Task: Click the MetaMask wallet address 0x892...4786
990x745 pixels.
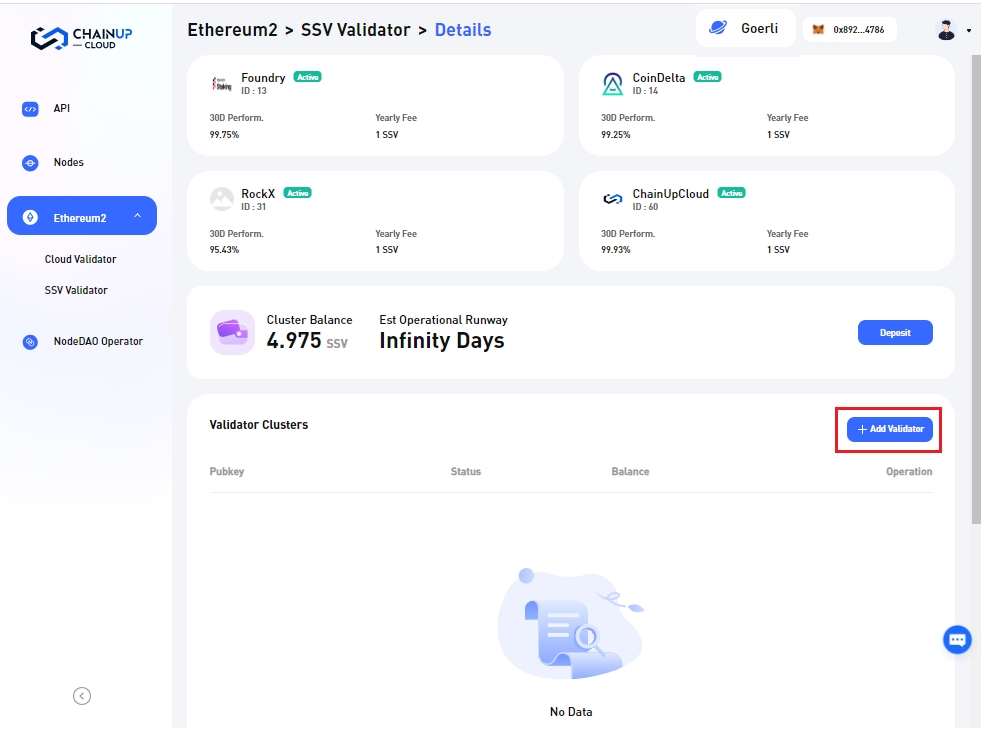Action: [x=849, y=30]
